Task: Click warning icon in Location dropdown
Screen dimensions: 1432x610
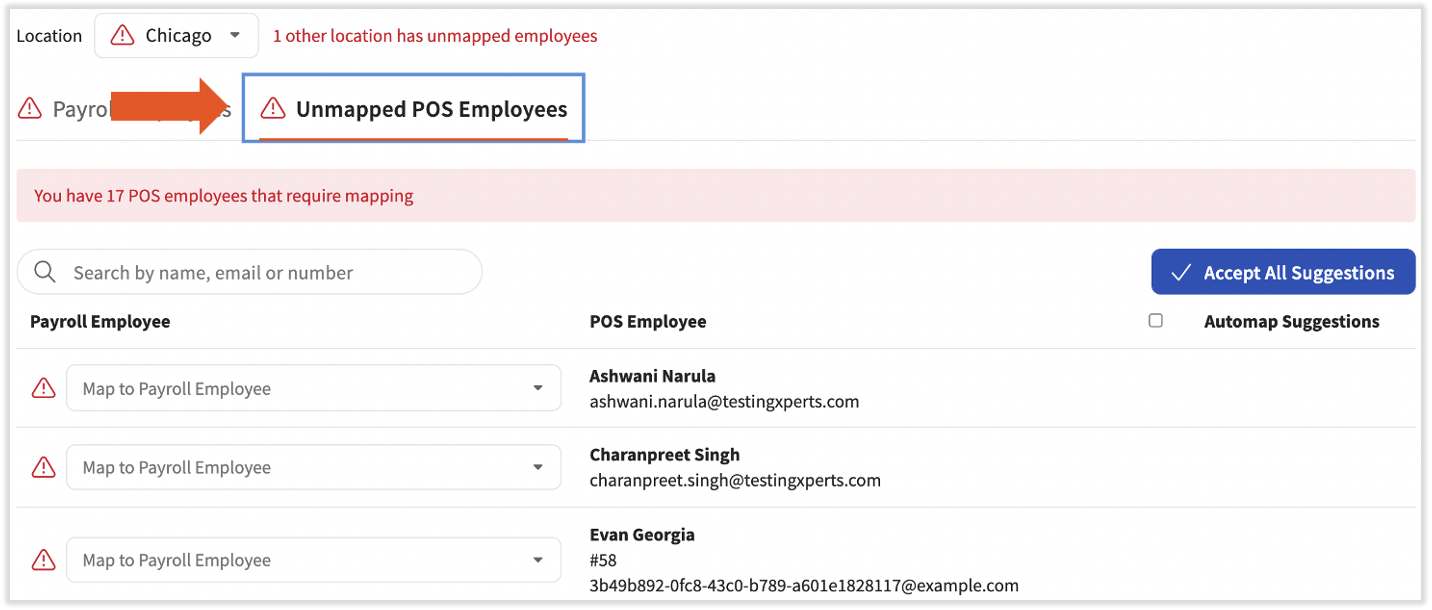Action: (x=122, y=36)
